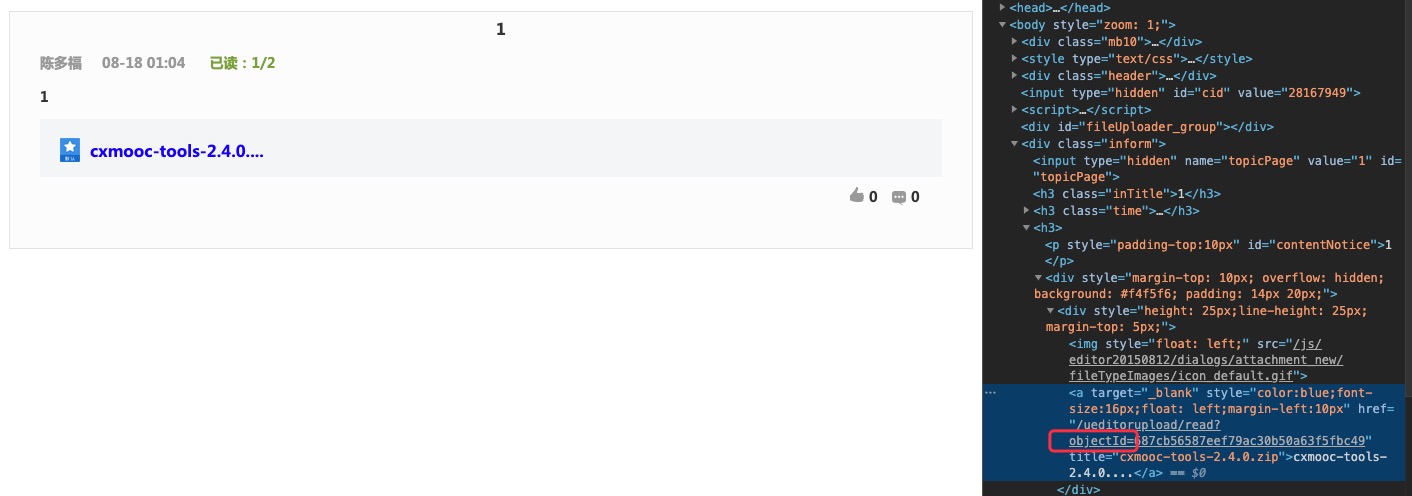Expand the div class header node
The width and height of the screenshot is (1412, 496).
[x=1015, y=76]
